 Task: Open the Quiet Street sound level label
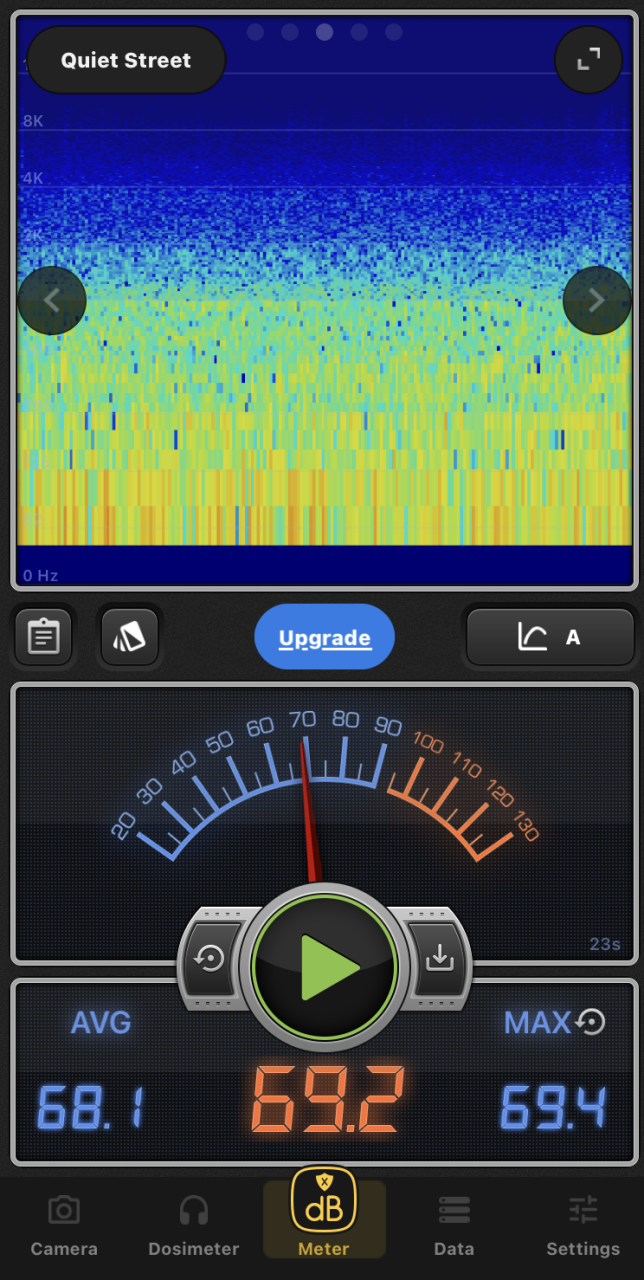pyautogui.click(x=126, y=60)
